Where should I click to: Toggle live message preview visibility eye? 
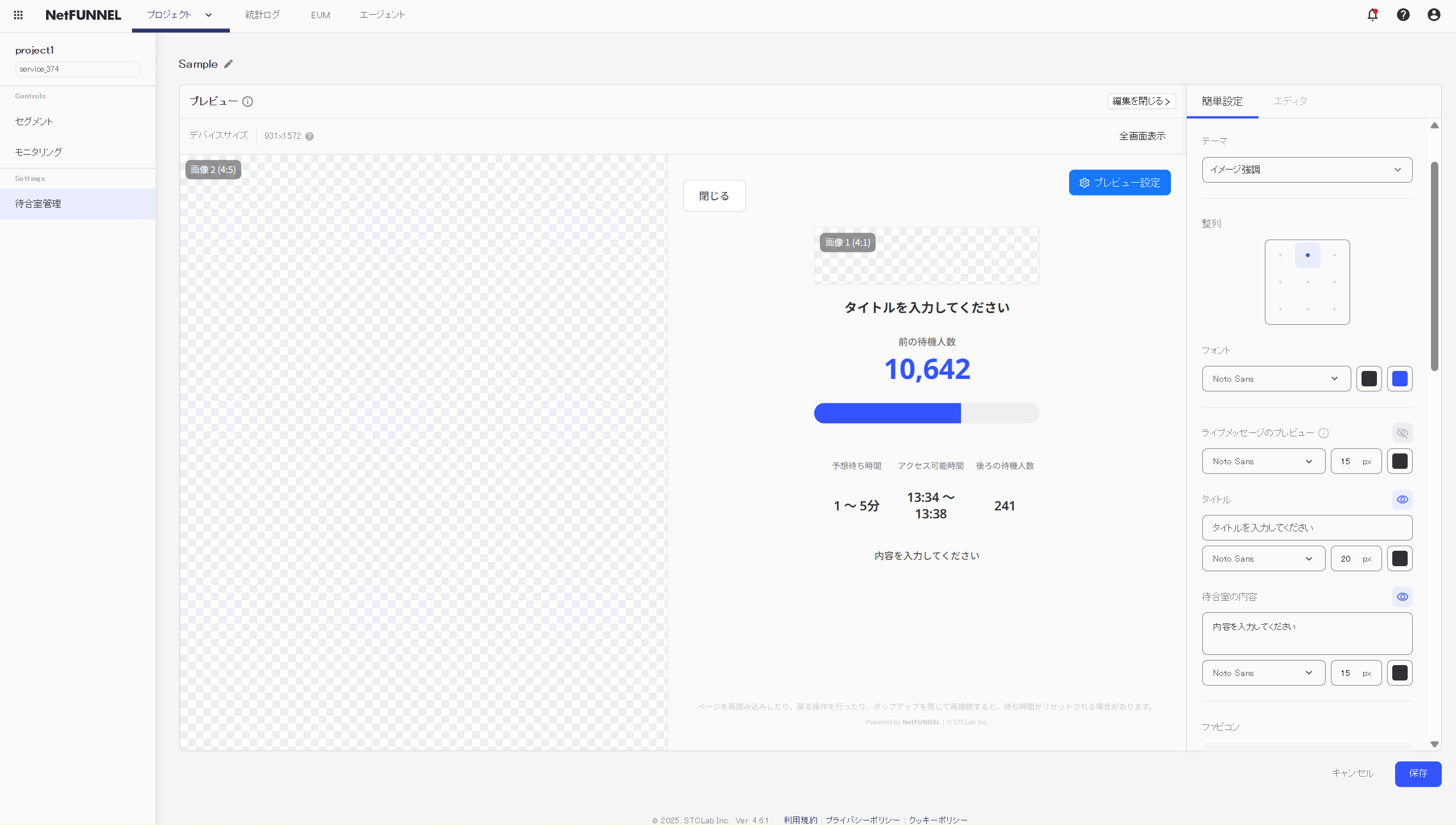click(1402, 433)
